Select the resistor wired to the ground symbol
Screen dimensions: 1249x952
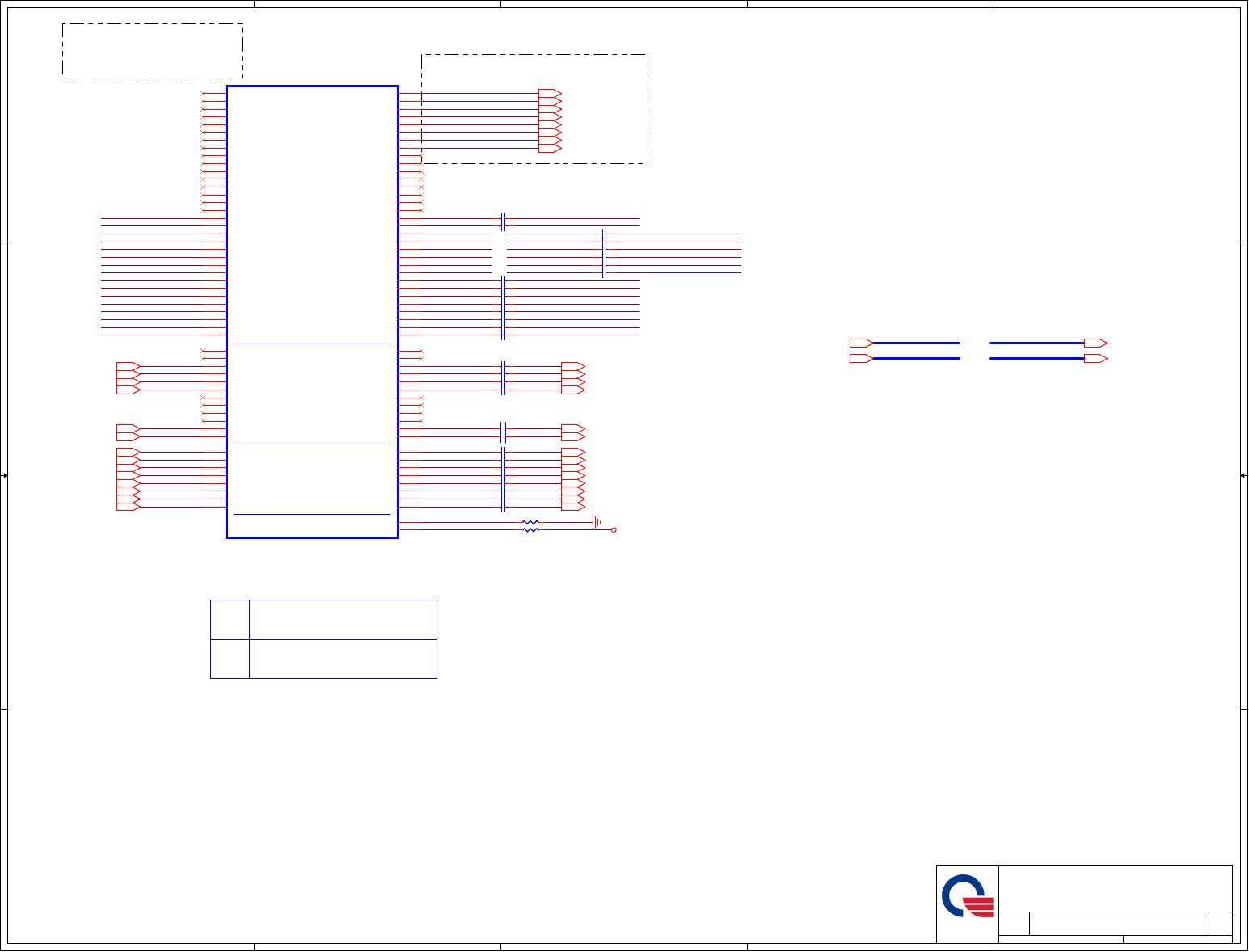530,523
